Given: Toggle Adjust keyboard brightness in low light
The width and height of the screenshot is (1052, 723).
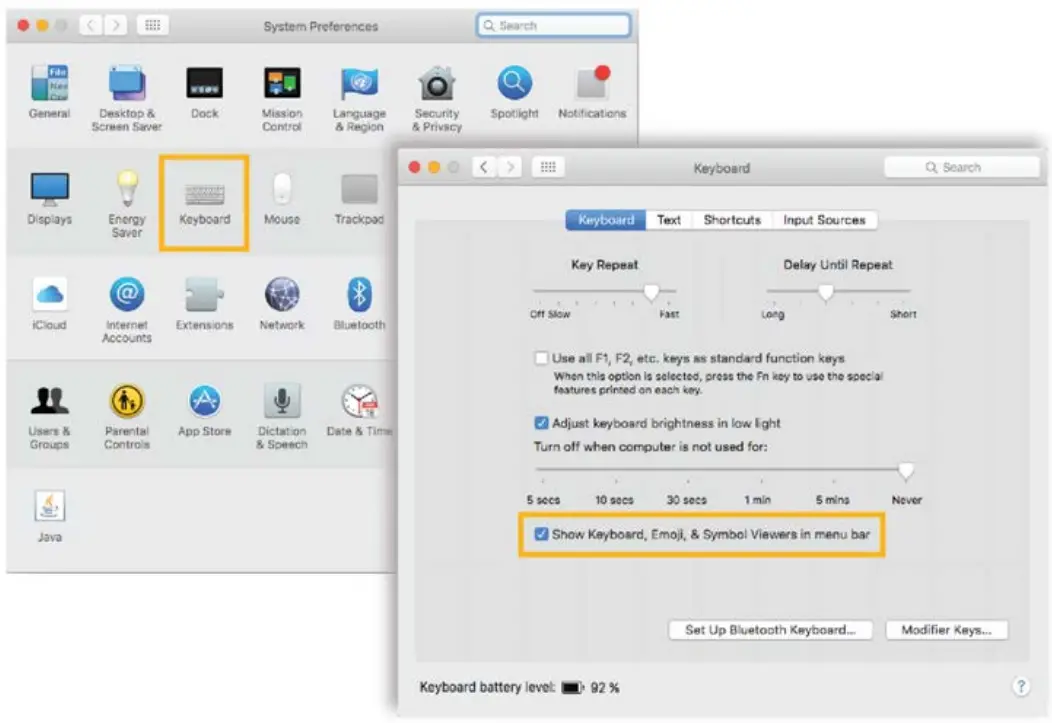Looking at the screenshot, I should click(x=541, y=423).
